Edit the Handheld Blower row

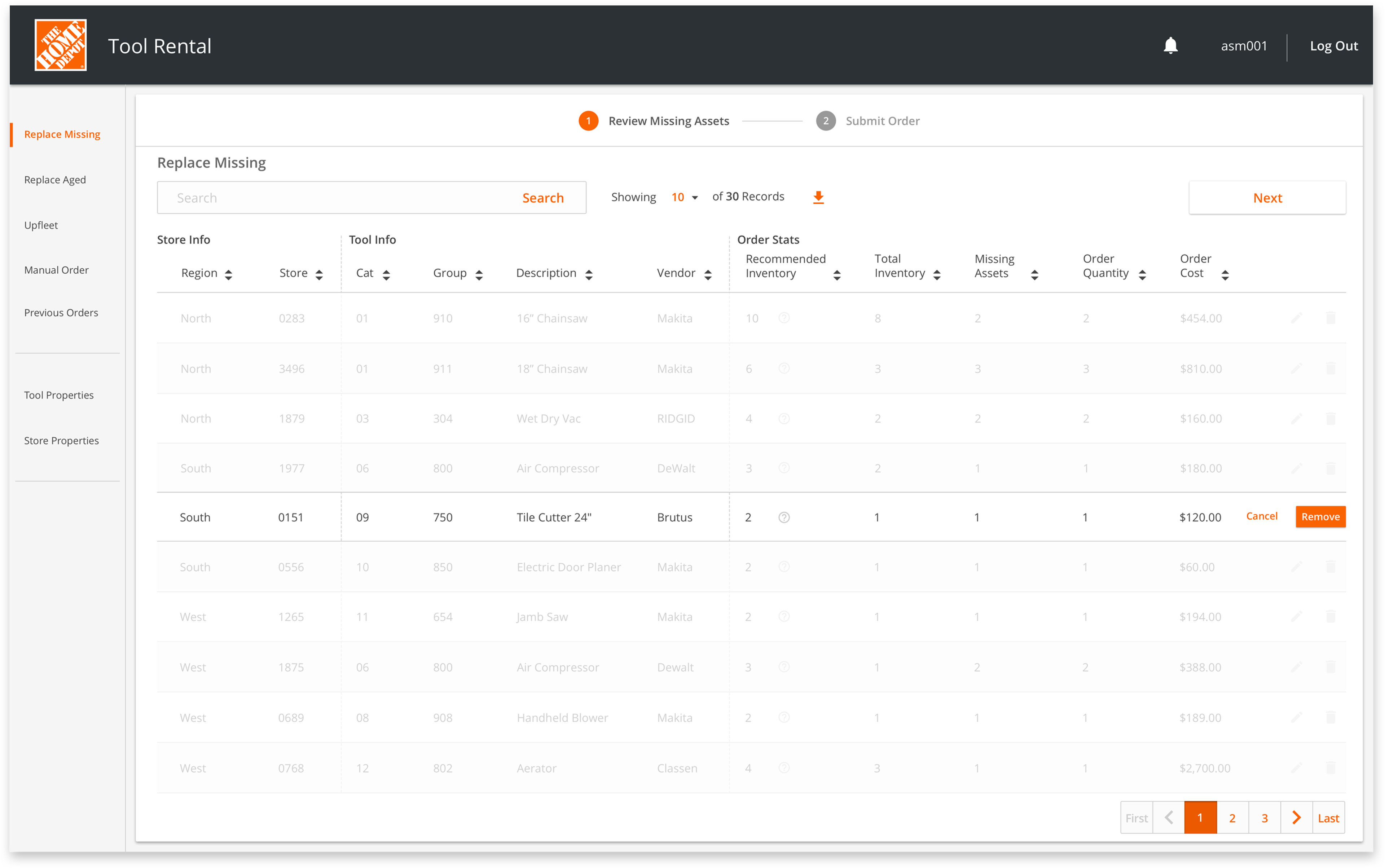[1297, 718]
